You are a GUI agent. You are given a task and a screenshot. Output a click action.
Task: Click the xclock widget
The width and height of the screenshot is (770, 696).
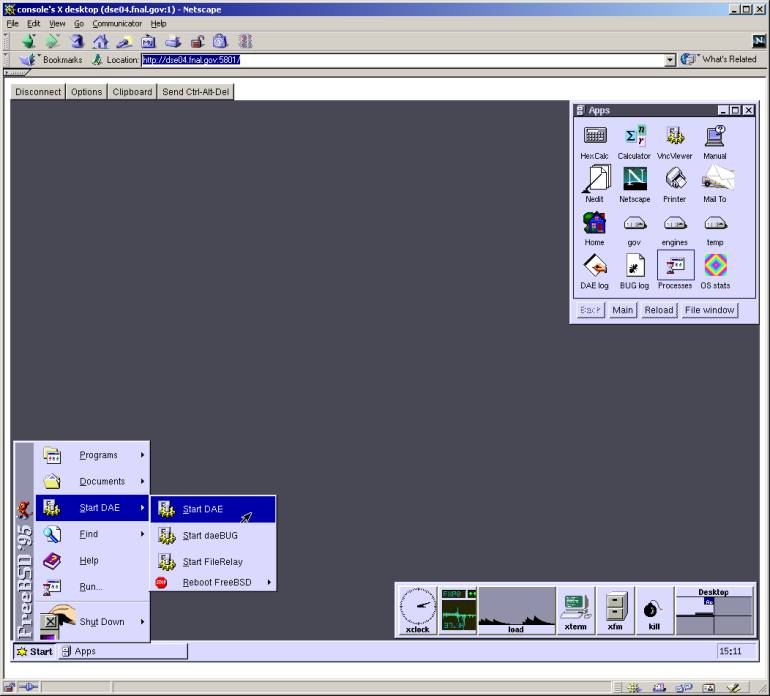(x=417, y=611)
